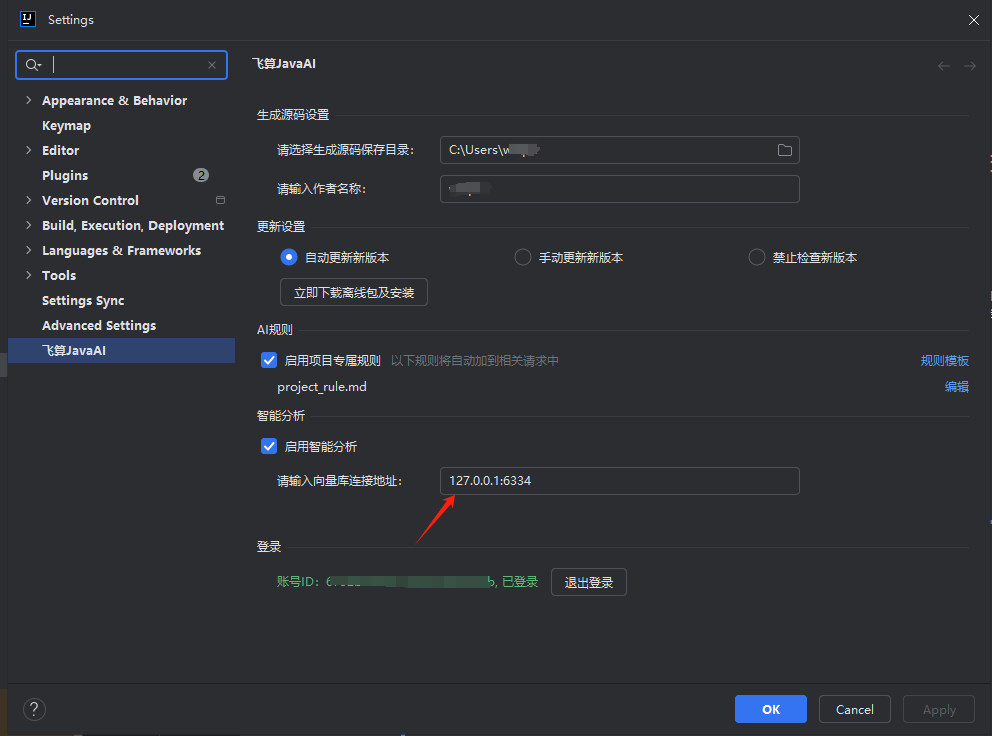The width and height of the screenshot is (992, 736).
Task: Expand Build, Execution, Deployment section
Action: (28, 225)
